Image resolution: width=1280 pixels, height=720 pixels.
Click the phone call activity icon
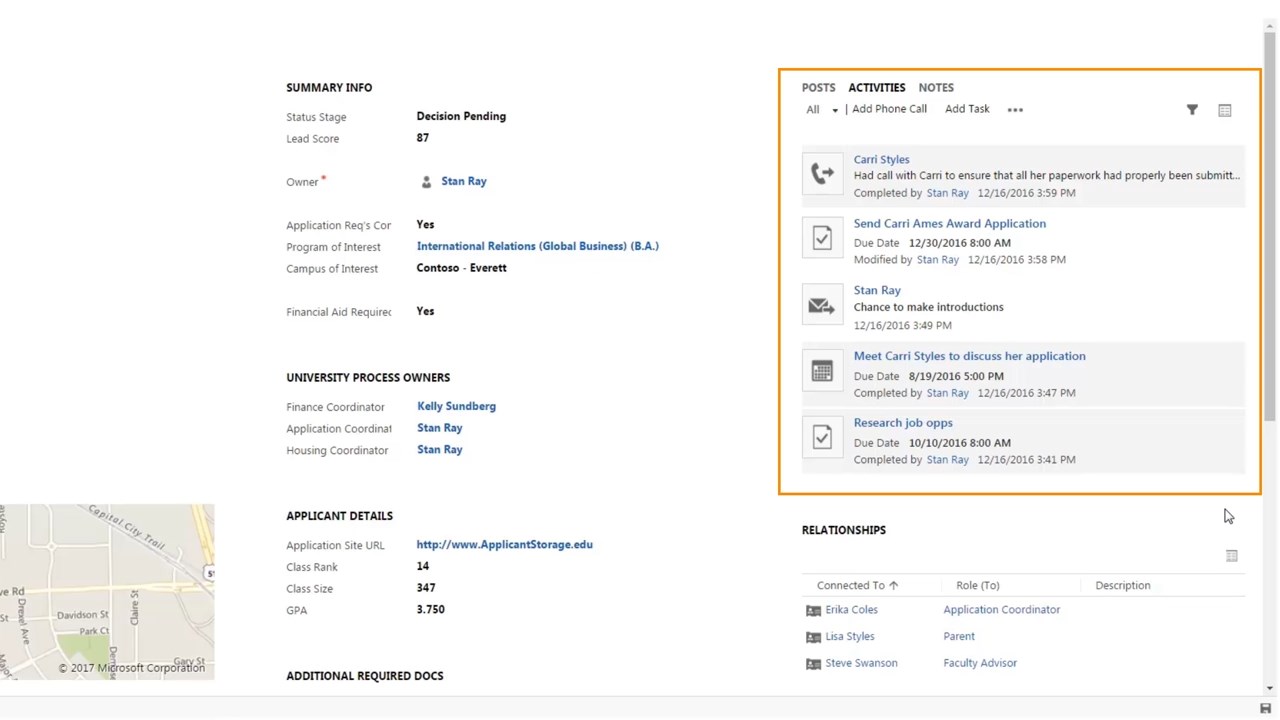point(822,174)
